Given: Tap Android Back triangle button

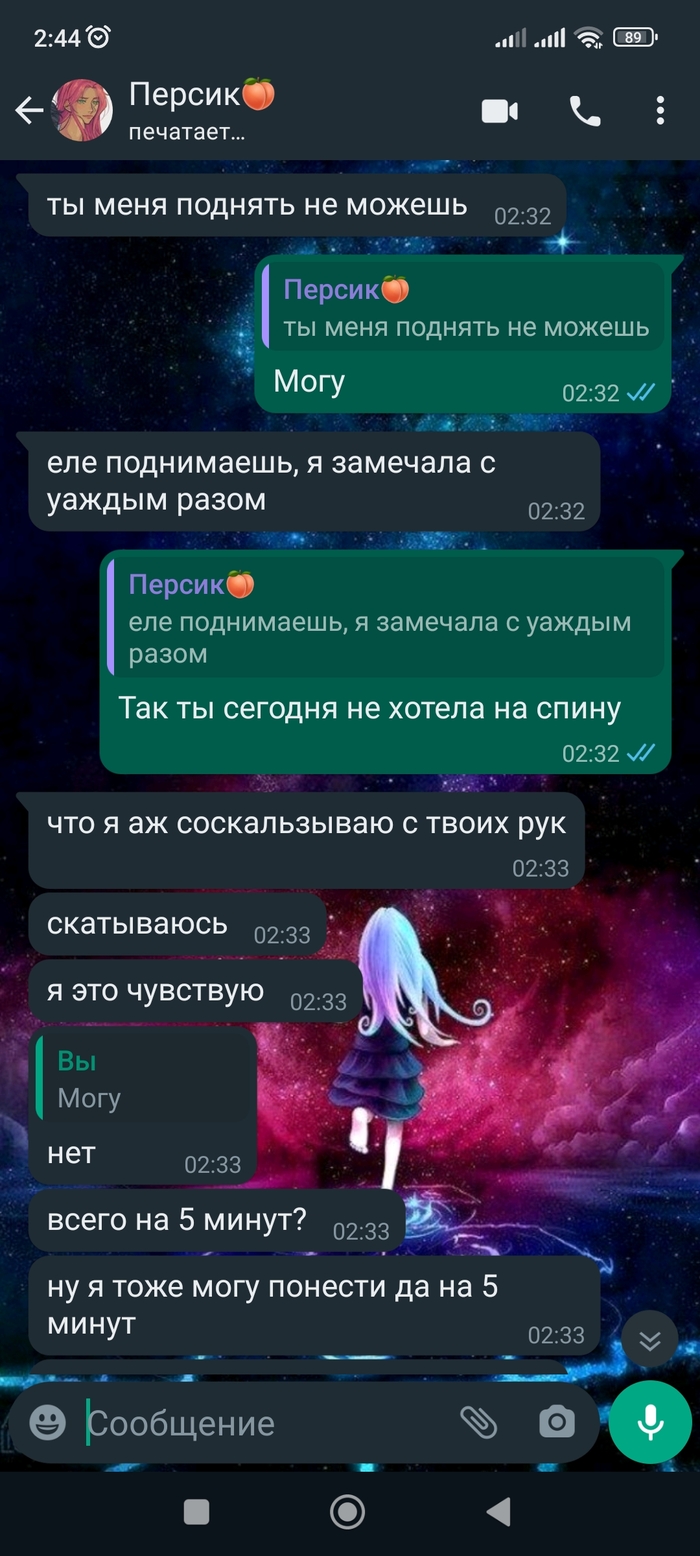Looking at the screenshot, I should [x=497, y=1511].
